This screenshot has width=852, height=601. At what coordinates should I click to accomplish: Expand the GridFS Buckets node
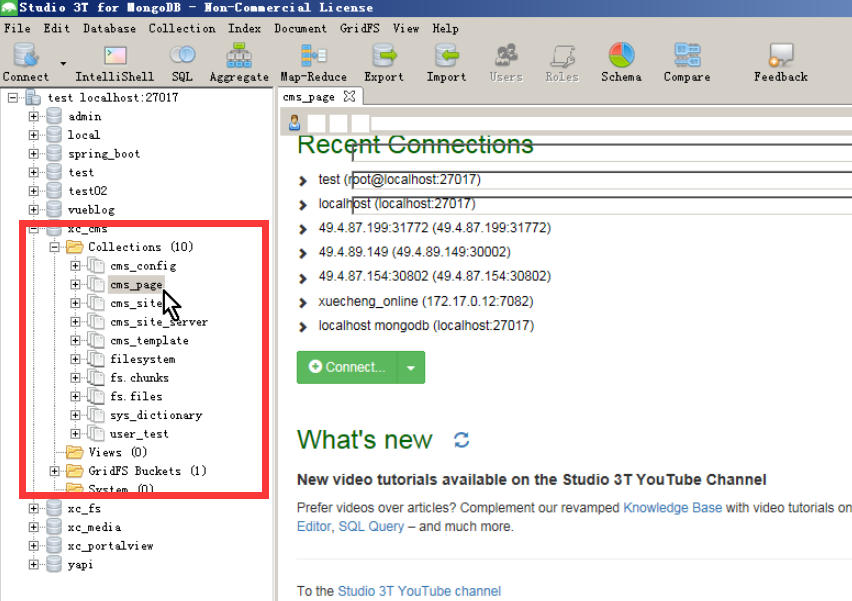(54, 471)
